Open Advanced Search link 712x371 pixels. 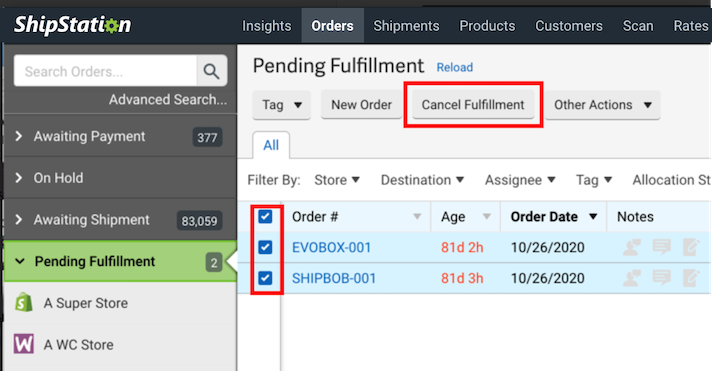point(168,99)
